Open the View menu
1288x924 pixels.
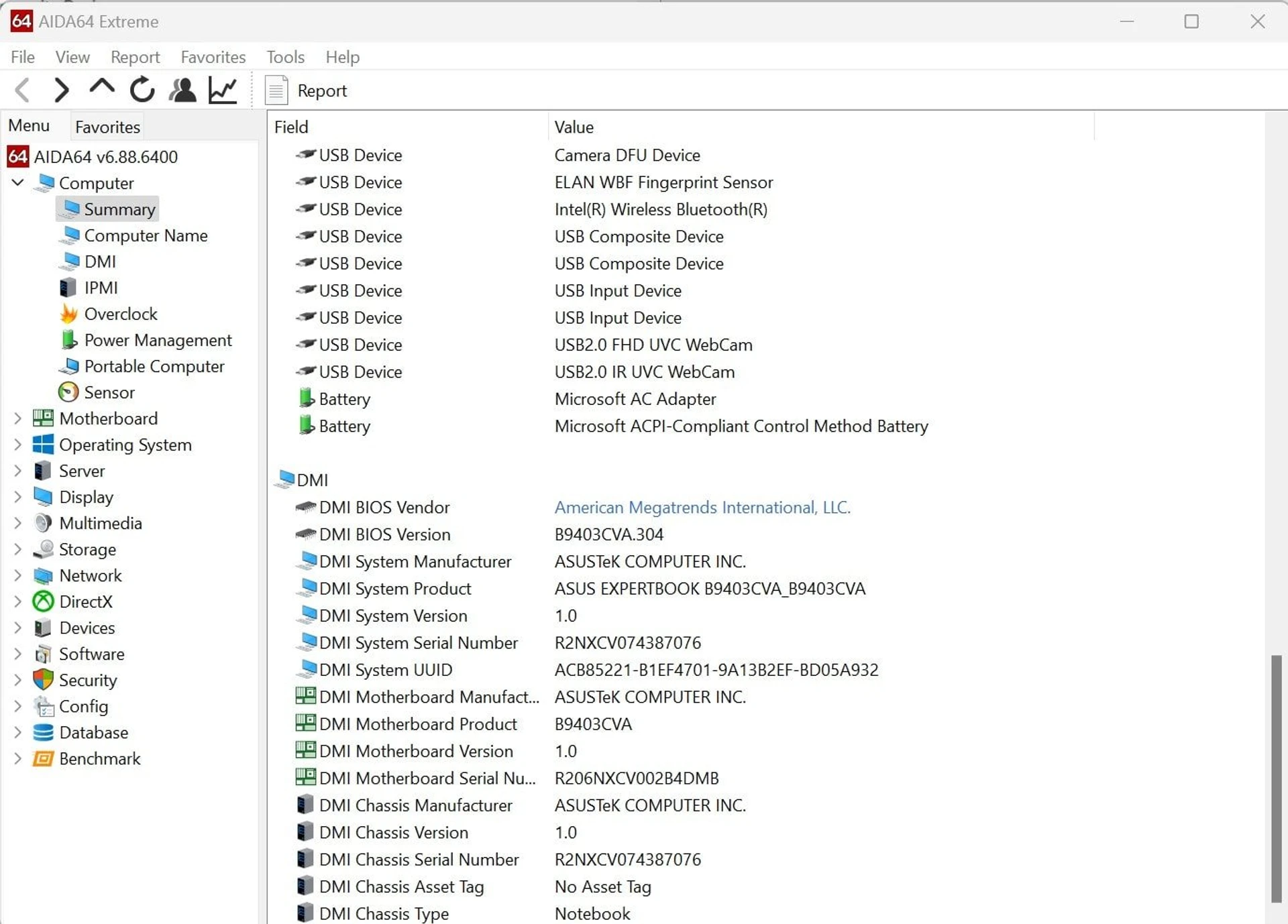(x=72, y=57)
